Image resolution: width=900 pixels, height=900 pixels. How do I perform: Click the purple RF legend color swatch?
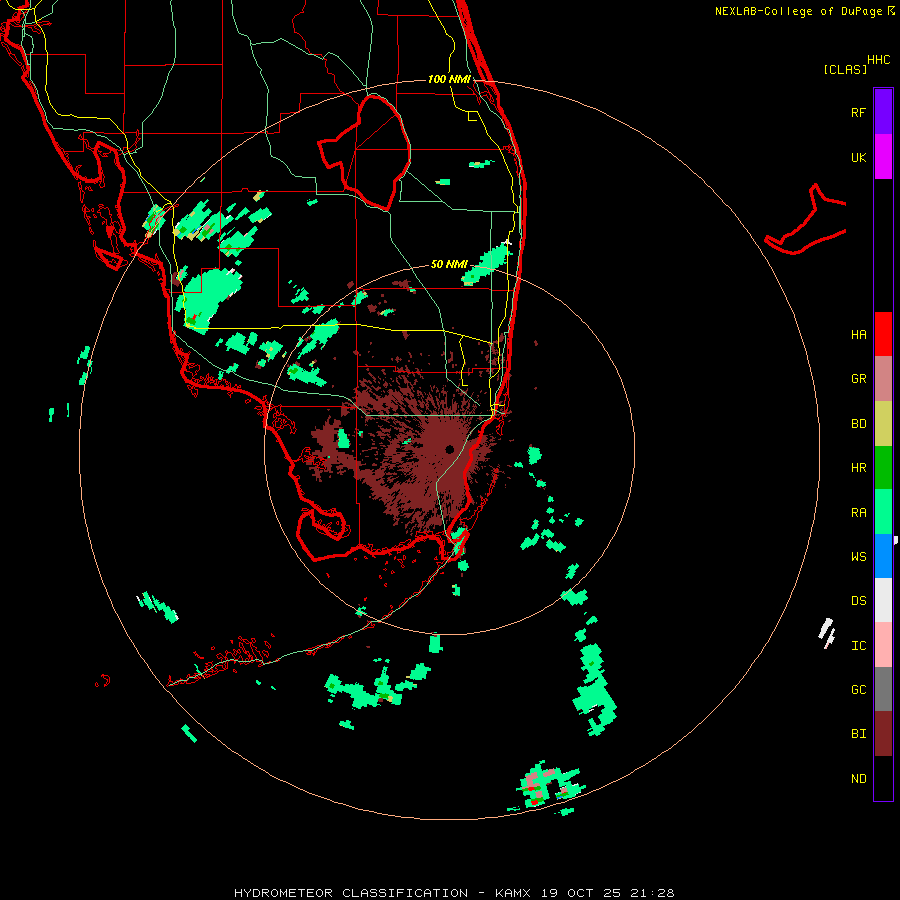pyautogui.click(x=883, y=112)
